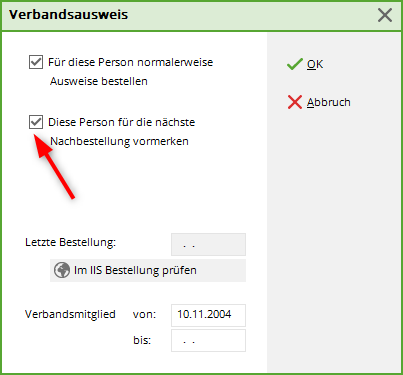Click the 'von:' label text
403x375 pixels.
144,314
